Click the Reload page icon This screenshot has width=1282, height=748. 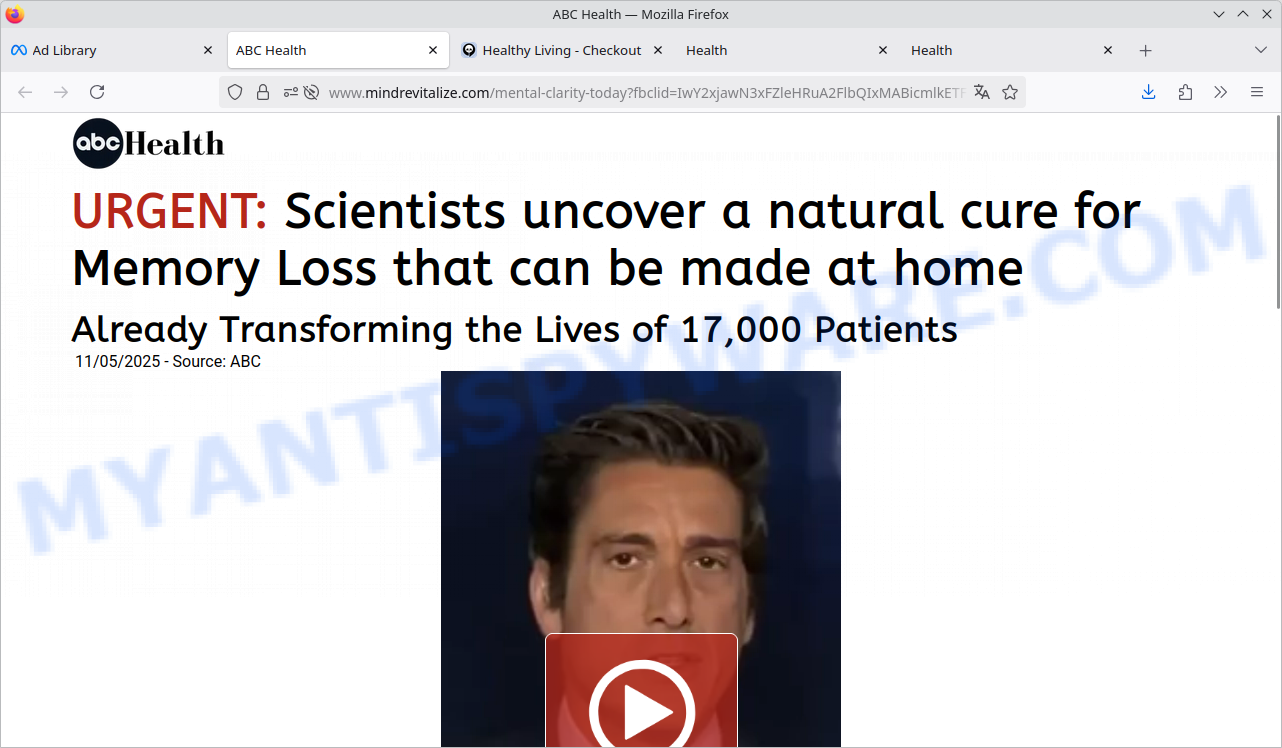(x=97, y=92)
